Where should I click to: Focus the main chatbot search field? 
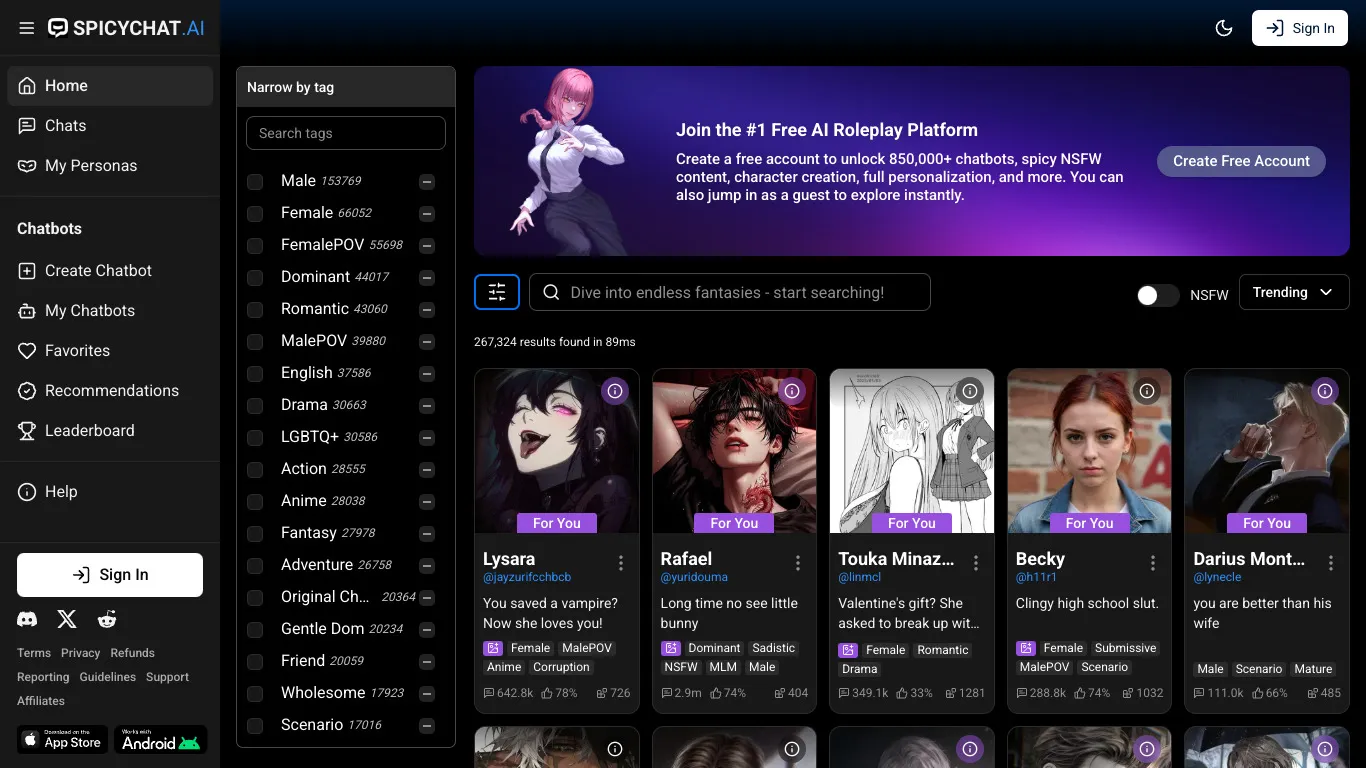[730, 292]
